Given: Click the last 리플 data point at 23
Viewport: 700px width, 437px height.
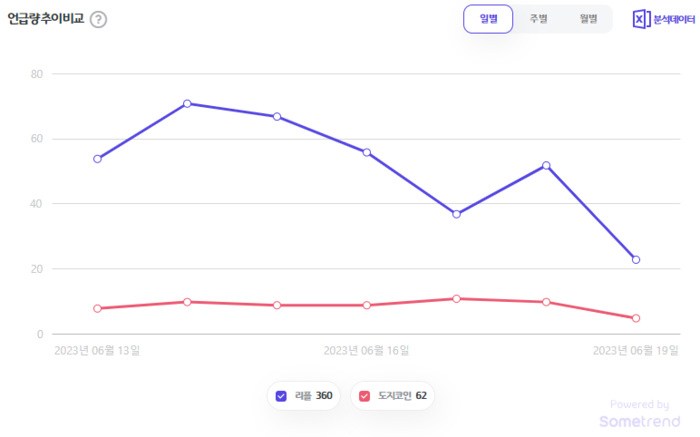Looking at the screenshot, I should pos(636,260).
